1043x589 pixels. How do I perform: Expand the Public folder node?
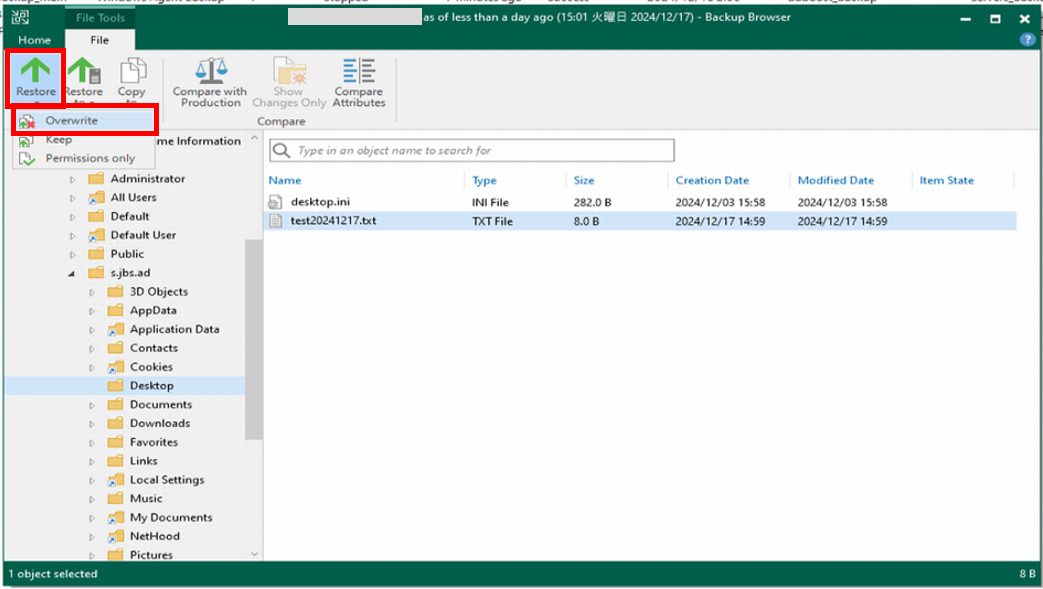coord(73,254)
